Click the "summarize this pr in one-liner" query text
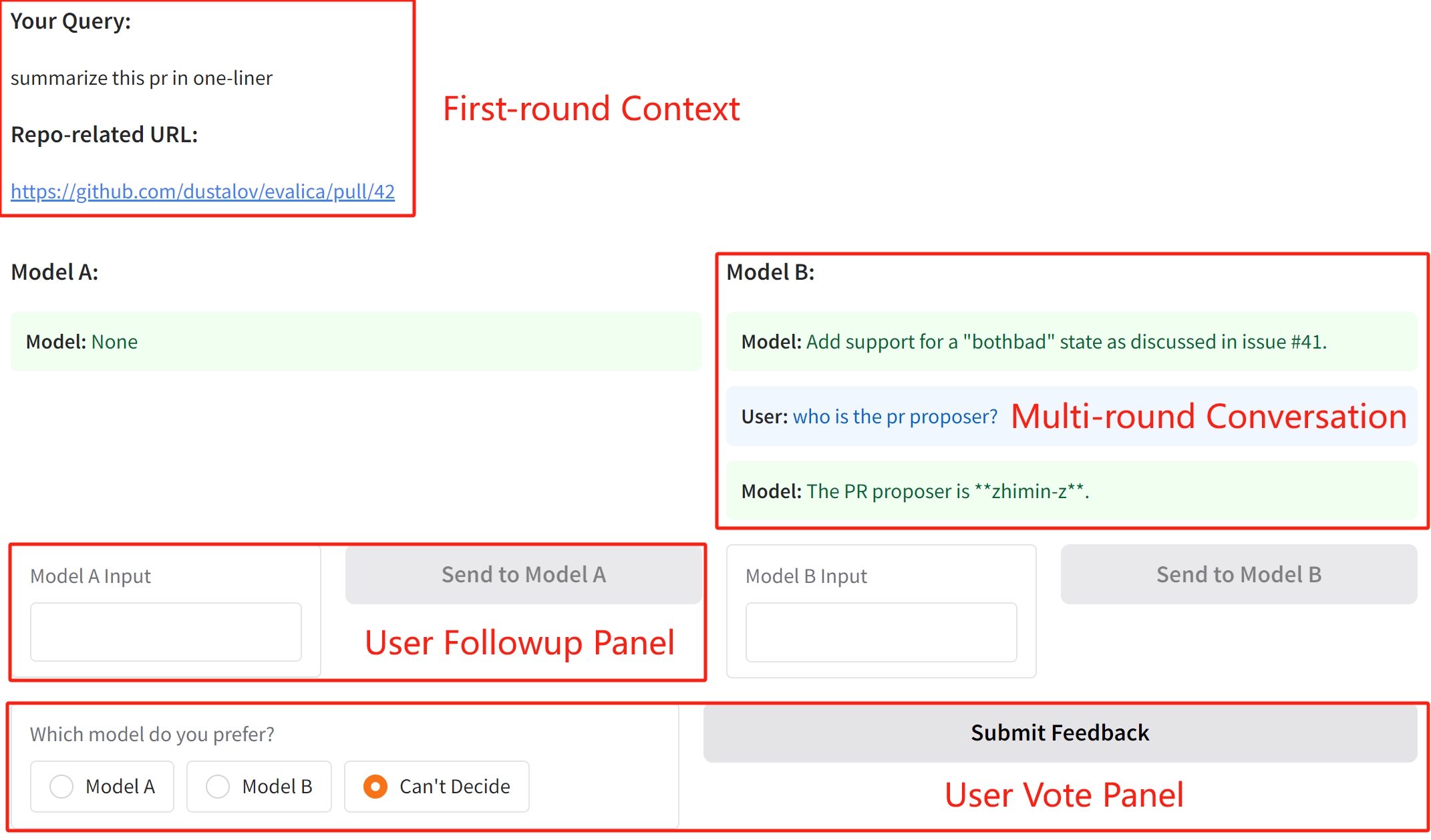The height and width of the screenshot is (840, 1431). [142, 78]
